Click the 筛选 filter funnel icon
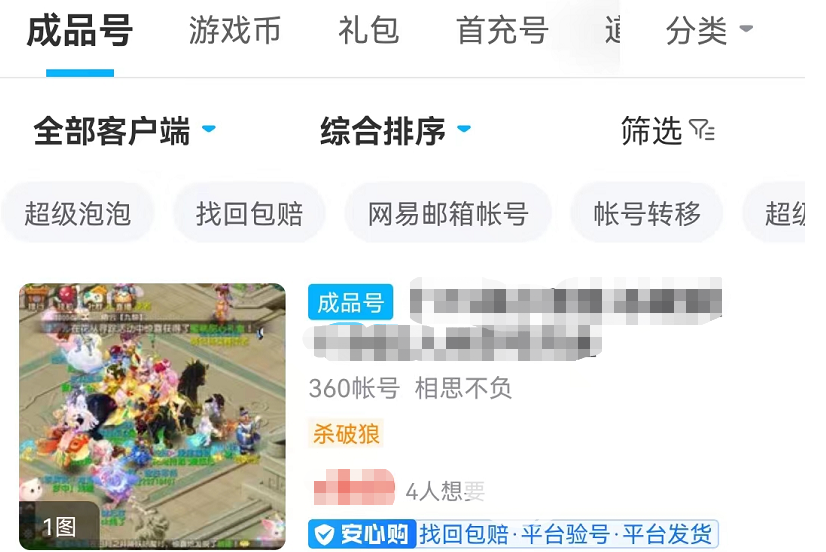 (702, 130)
